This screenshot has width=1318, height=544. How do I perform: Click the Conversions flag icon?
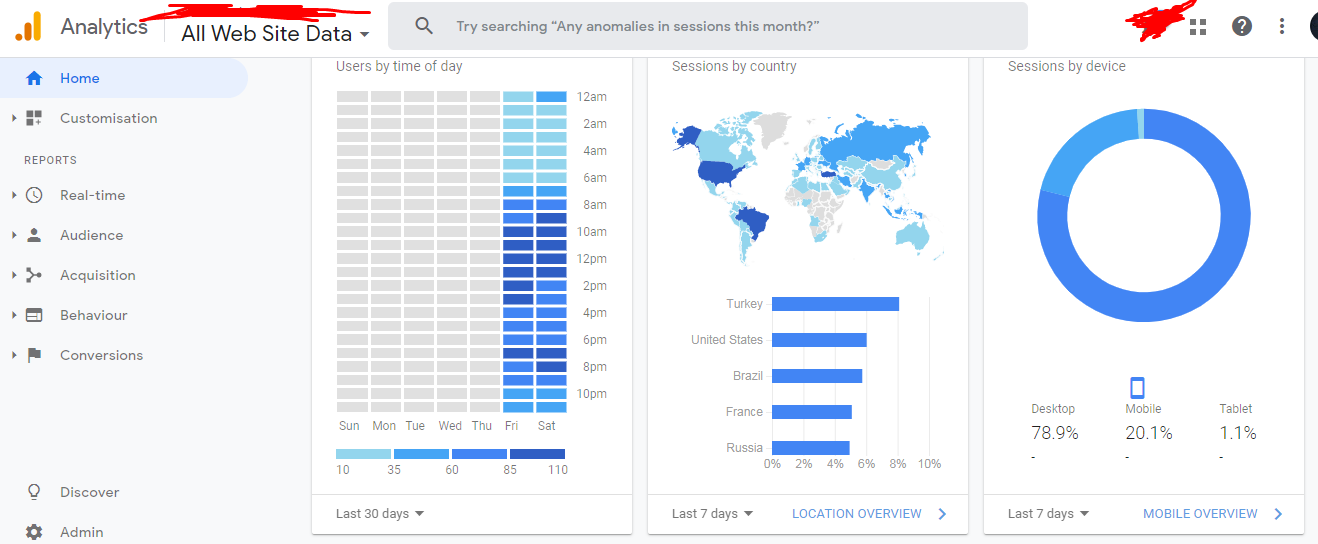(x=34, y=355)
